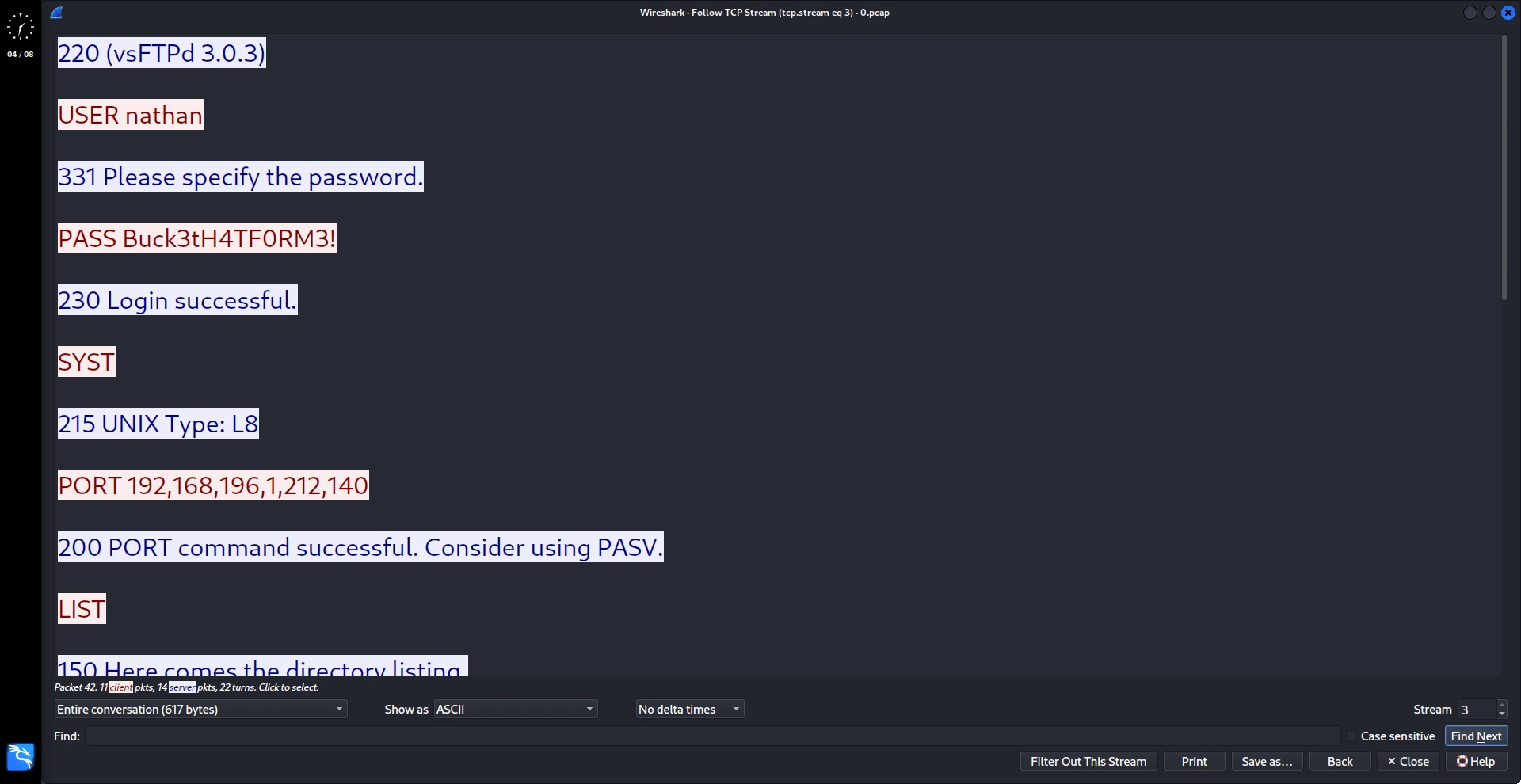Image resolution: width=1521 pixels, height=784 pixels.
Task: Select the highlighted server packets text
Action: 182,687
